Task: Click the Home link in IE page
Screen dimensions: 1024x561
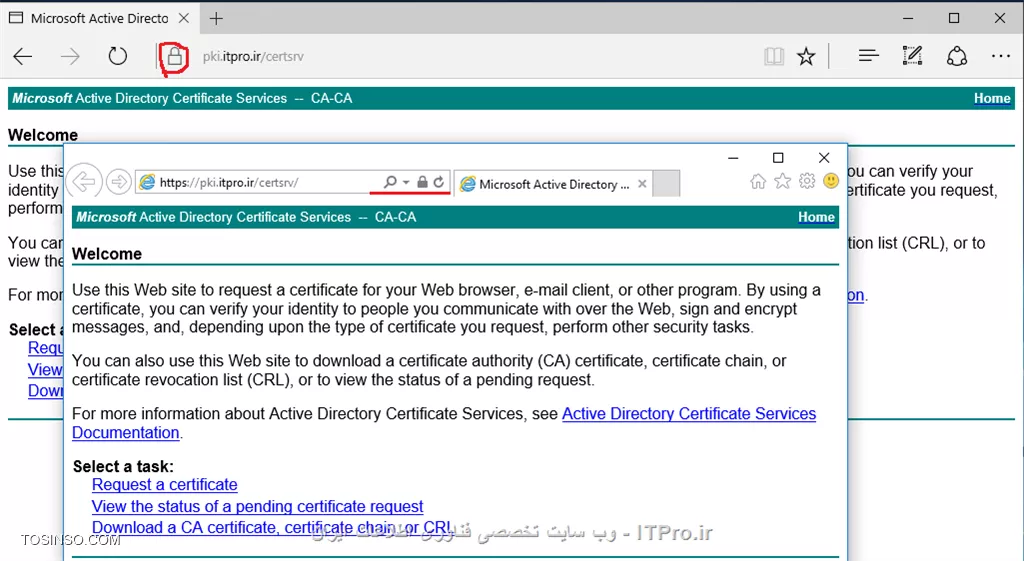Action: (x=816, y=217)
